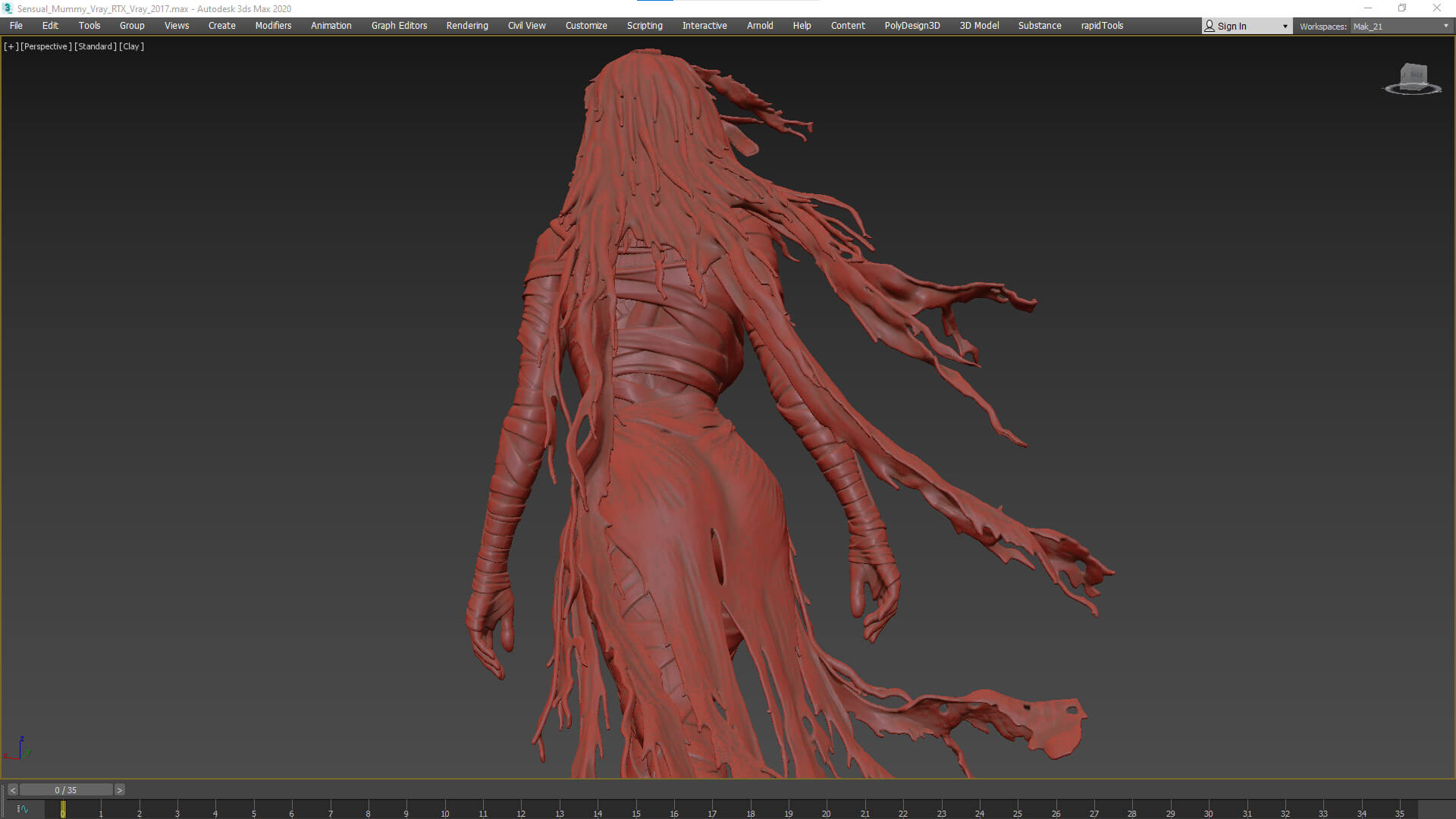Open the Scripting menu
The width and height of the screenshot is (1456, 819).
pos(645,26)
